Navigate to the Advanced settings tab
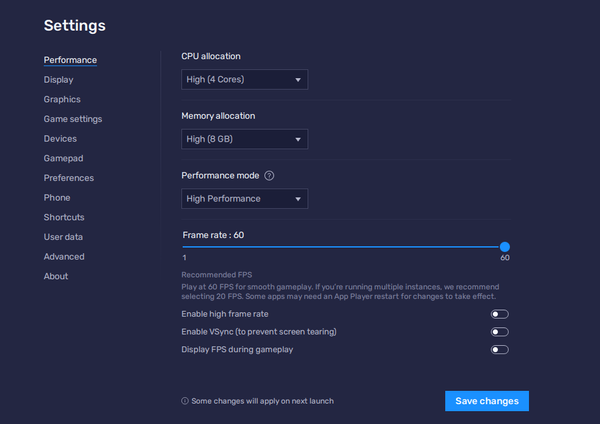Viewport: 600px width, 424px height. (x=64, y=257)
